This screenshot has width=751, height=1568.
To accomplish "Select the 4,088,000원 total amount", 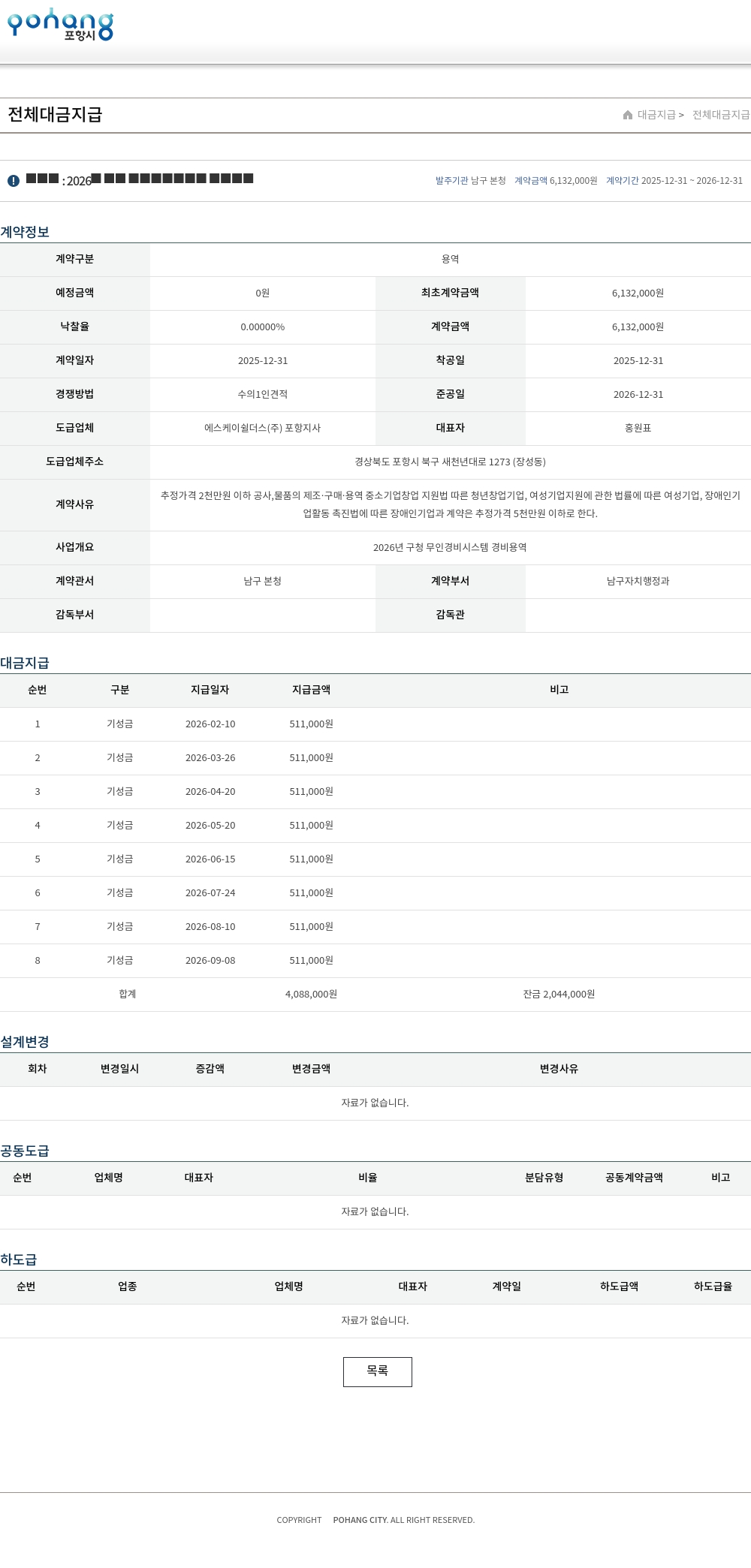I will [312, 994].
